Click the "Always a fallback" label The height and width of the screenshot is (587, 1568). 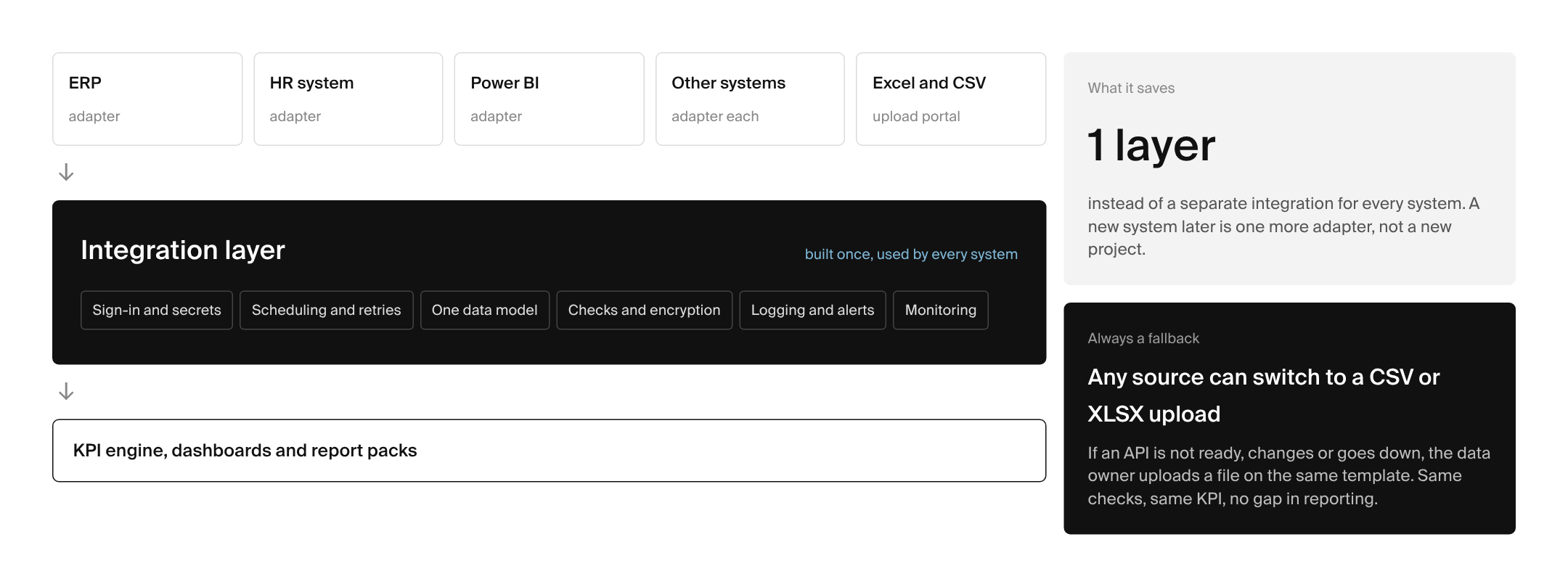1143,338
